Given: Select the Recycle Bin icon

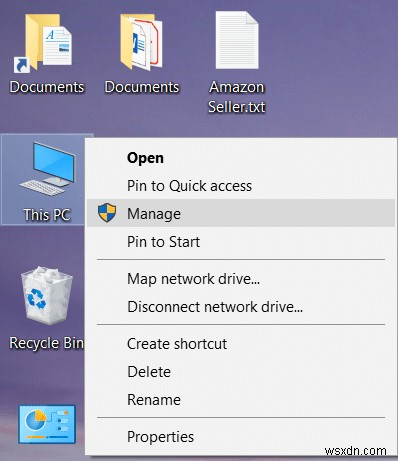Looking at the screenshot, I should click(47, 295).
